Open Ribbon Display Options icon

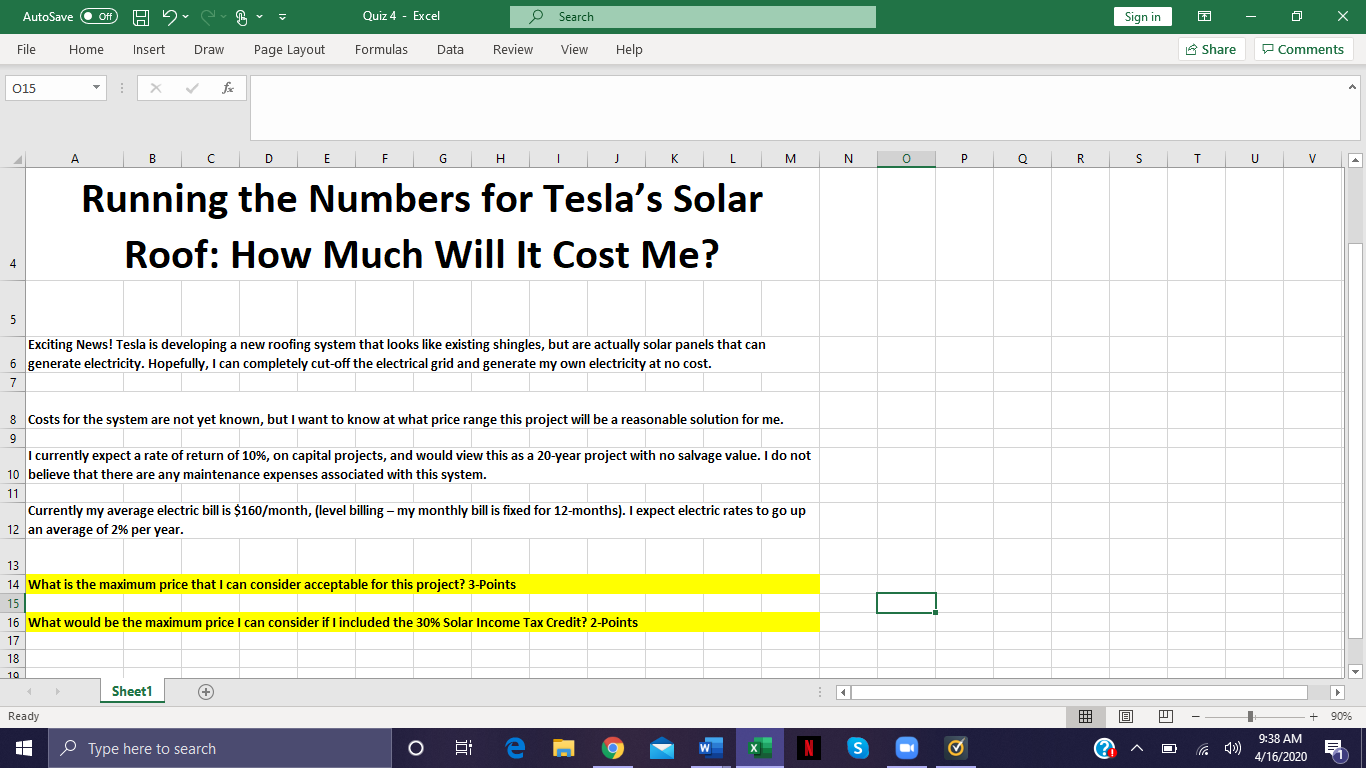1205,17
